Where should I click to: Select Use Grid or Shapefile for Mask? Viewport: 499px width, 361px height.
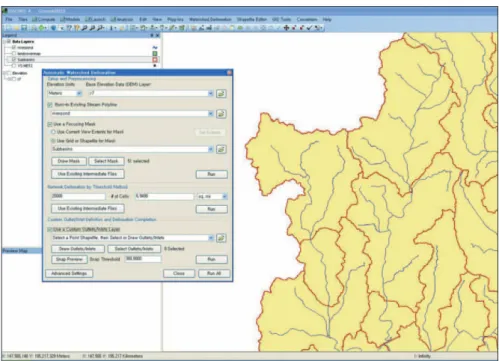click(x=53, y=141)
